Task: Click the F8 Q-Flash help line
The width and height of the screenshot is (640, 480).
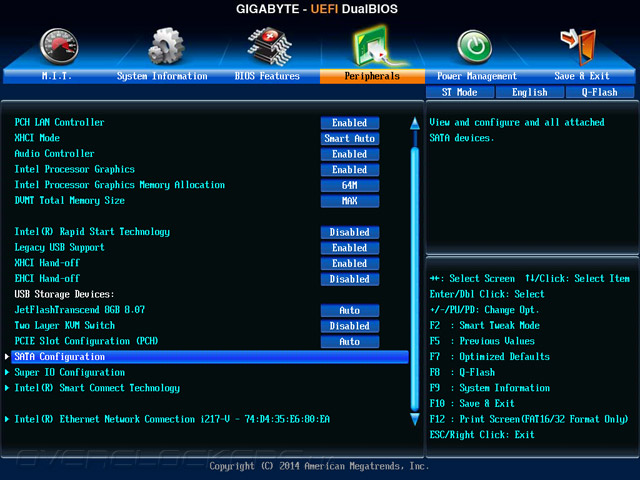Action: pyautogui.click(x=462, y=373)
